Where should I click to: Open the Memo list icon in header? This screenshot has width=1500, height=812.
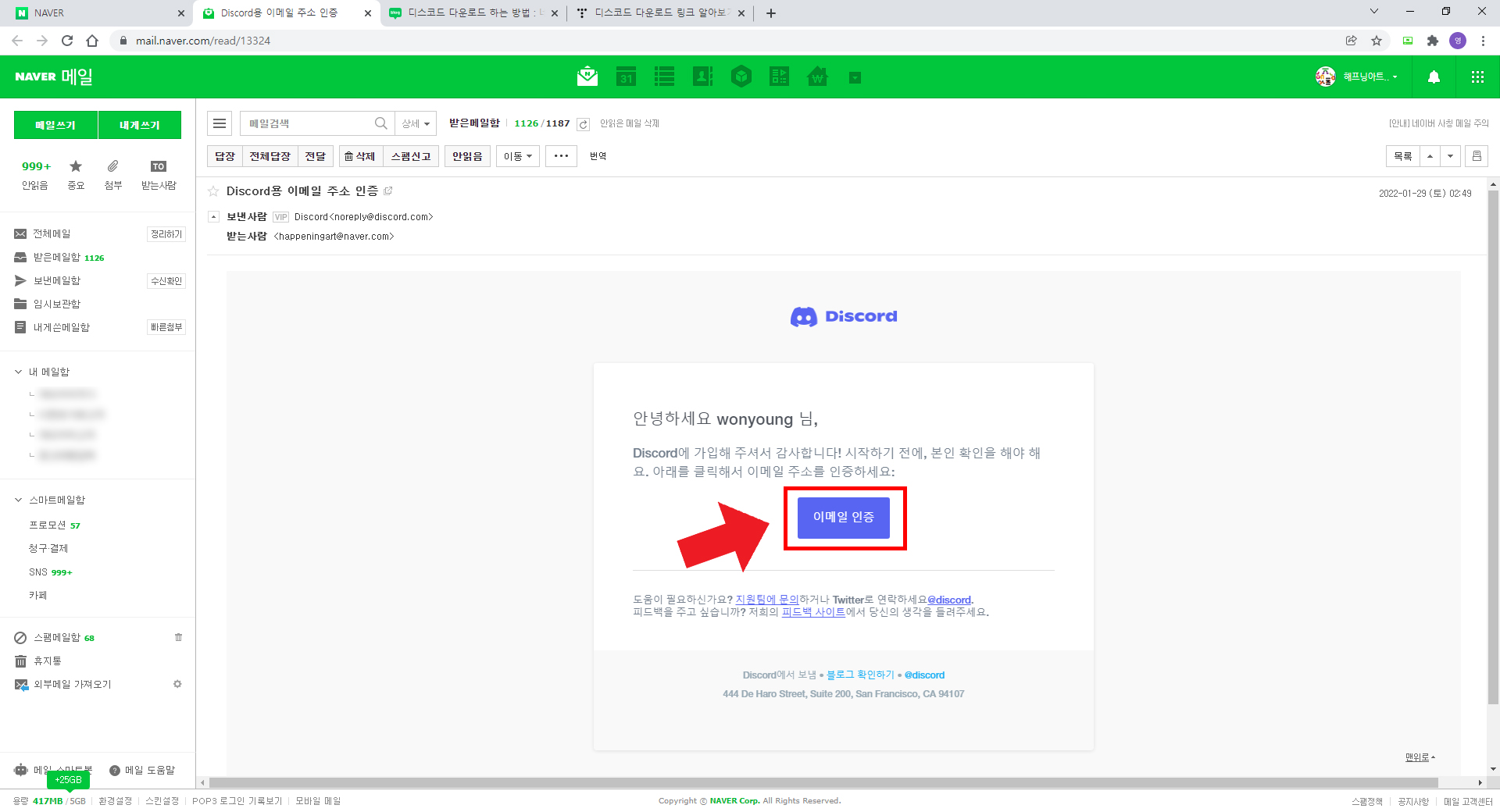pos(664,77)
